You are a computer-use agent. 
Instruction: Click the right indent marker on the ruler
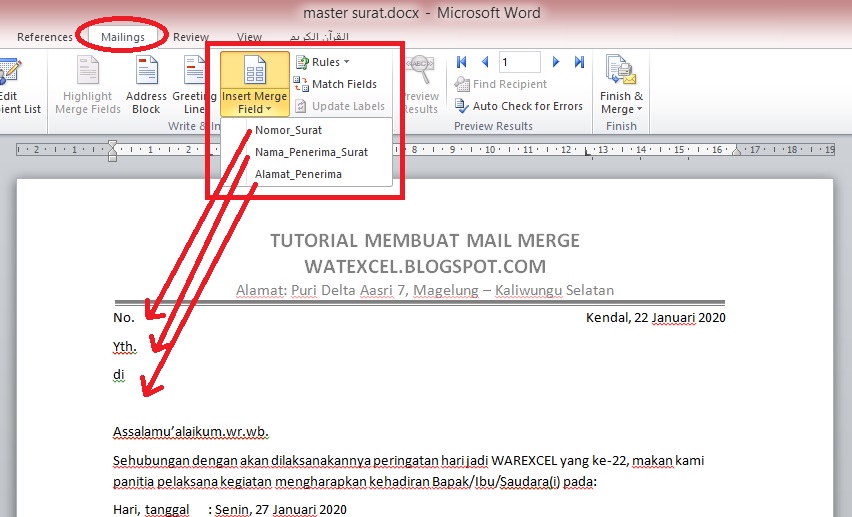[x=736, y=151]
